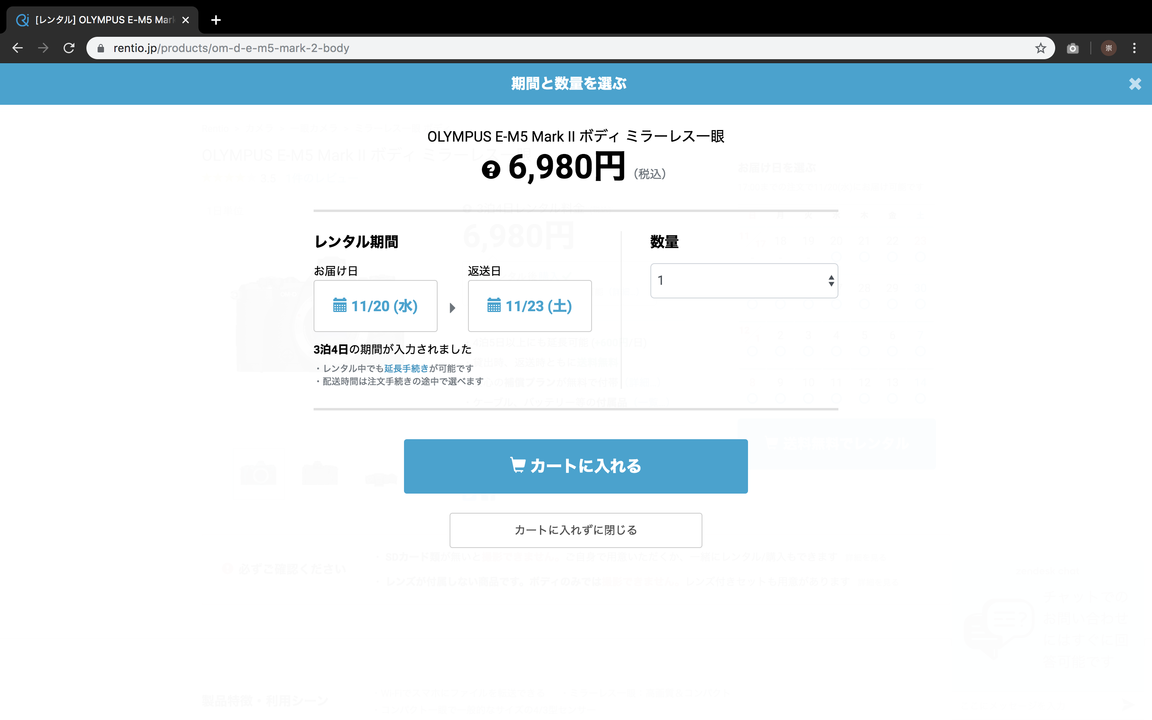Image resolution: width=1152 pixels, height=720 pixels.
Task: Open the return date 11/23 (土) picker
Action: [530, 306]
